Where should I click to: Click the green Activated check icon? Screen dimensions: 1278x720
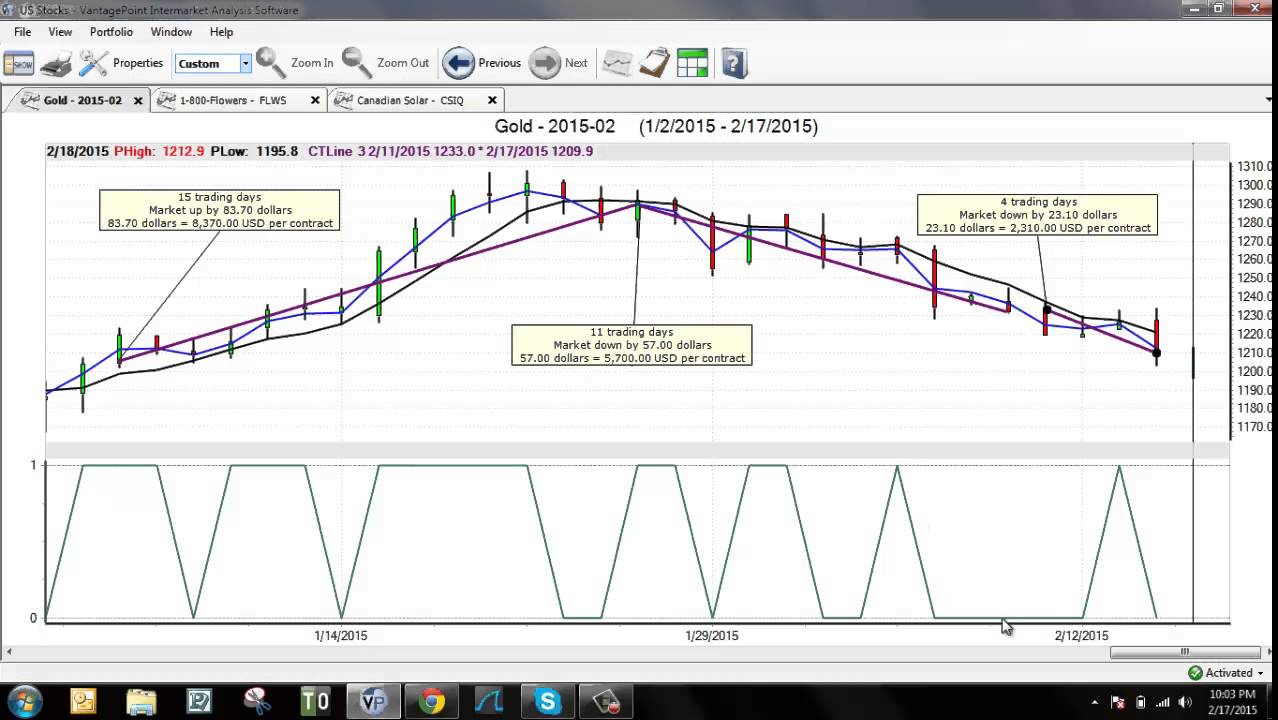click(x=1195, y=673)
